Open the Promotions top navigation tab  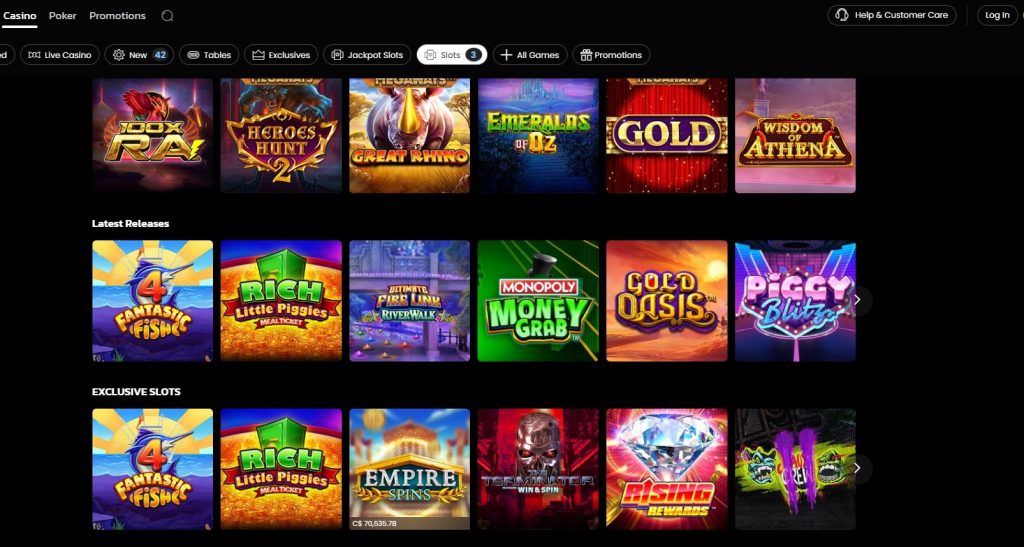pos(118,16)
